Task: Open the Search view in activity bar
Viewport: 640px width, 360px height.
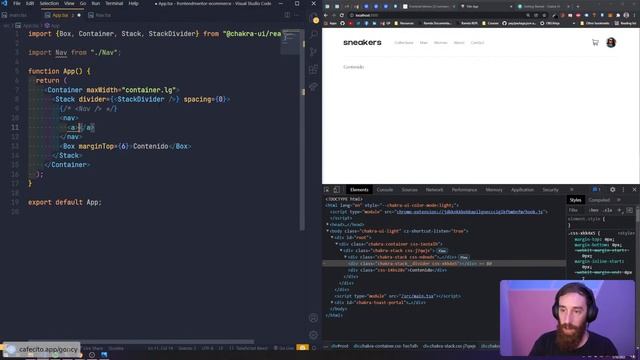Action: pos(313,35)
